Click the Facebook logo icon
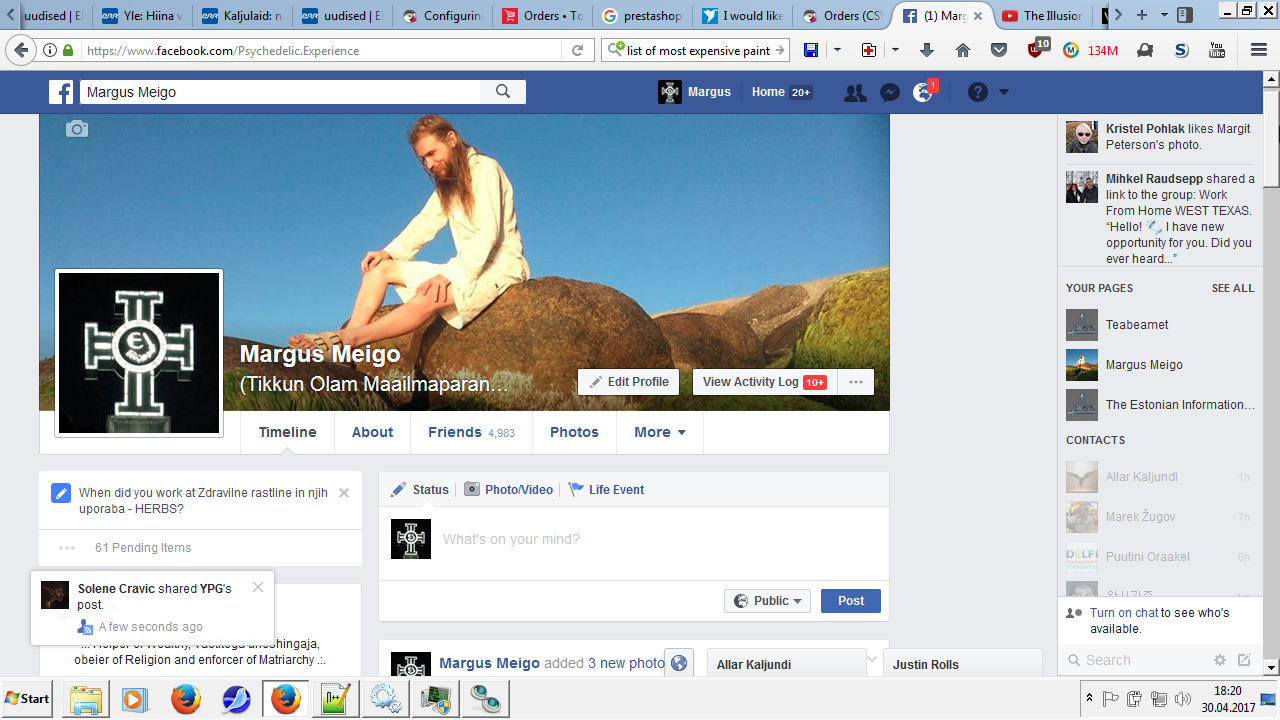 click(x=62, y=92)
